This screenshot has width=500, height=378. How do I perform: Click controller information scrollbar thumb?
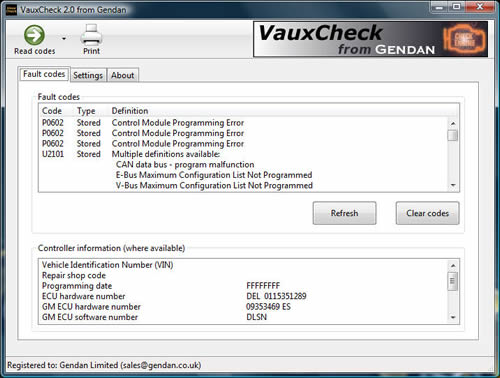pyautogui.click(x=453, y=281)
